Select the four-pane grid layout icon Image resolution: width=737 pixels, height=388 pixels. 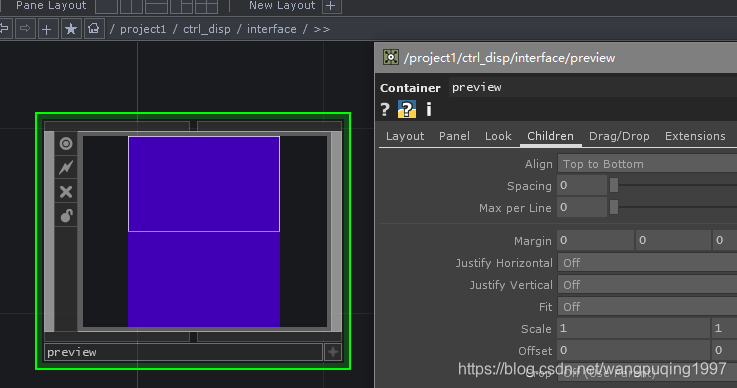click(x=206, y=6)
